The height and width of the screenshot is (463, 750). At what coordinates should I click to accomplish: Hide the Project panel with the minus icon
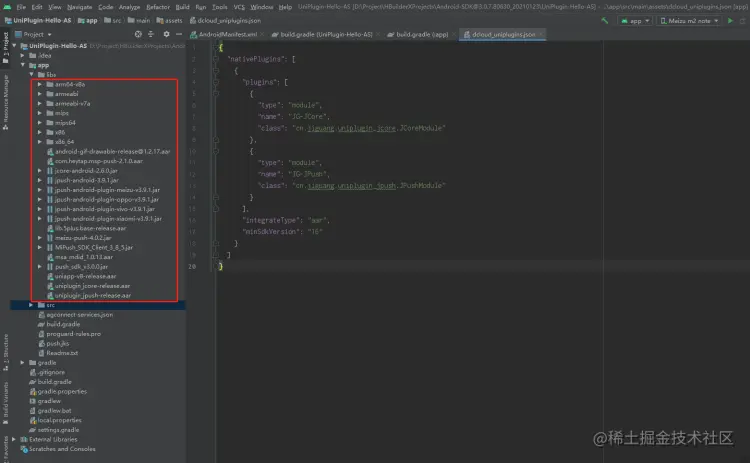(179, 34)
